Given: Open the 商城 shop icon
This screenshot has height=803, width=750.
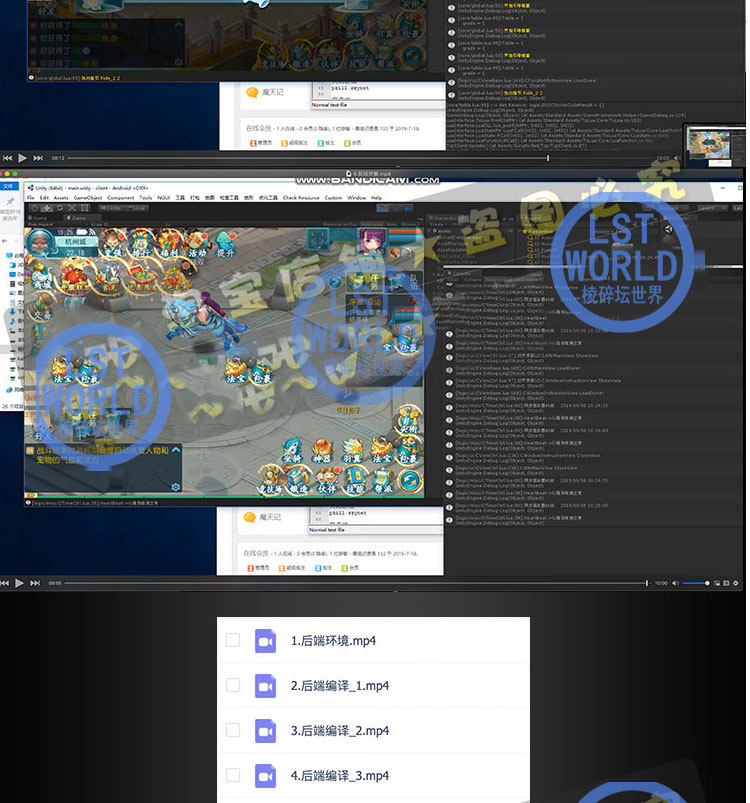Looking at the screenshot, I should (x=42, y=277).
